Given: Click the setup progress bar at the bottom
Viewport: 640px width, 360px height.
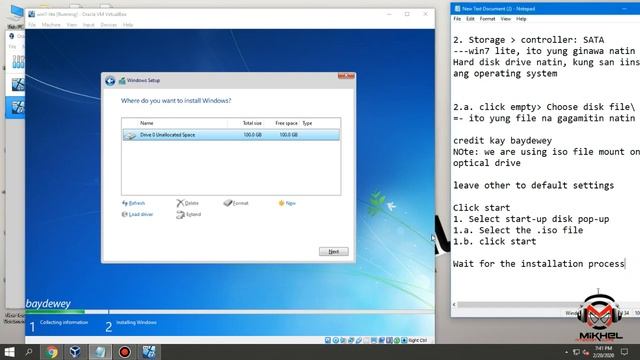Looking at the screenshot, I should (x=230, y=311).
